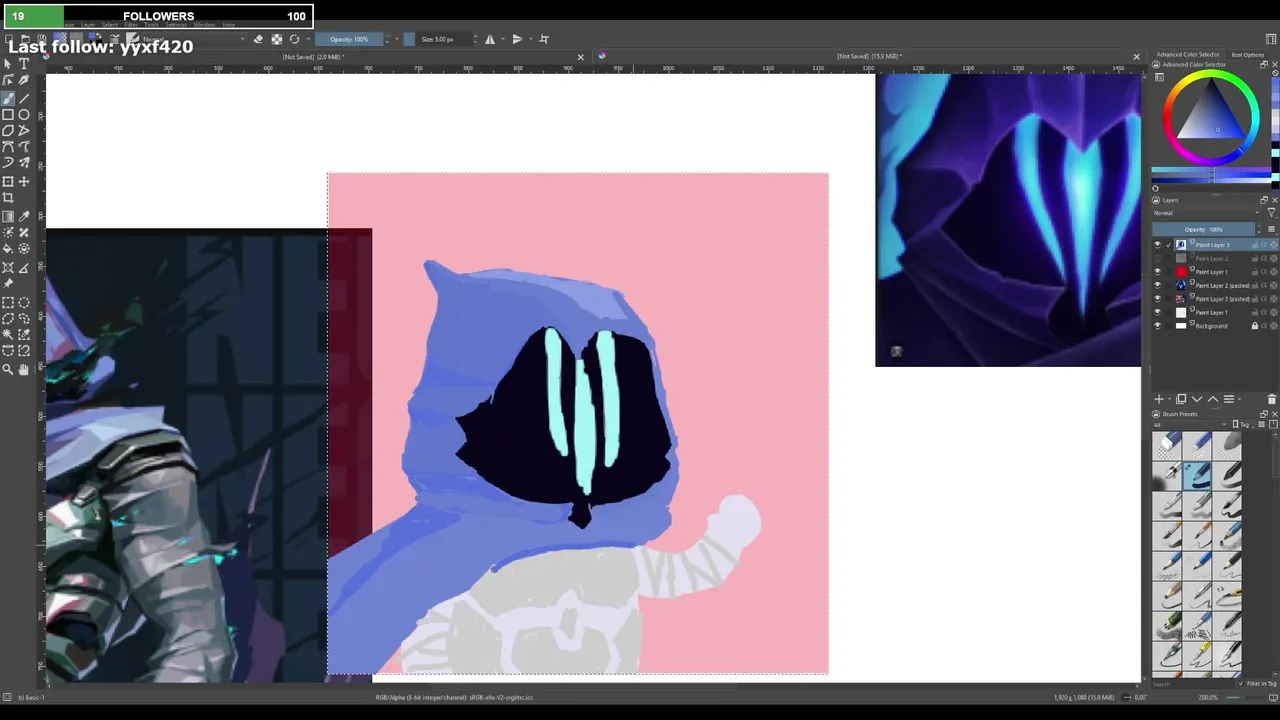Hide Paint Layer 3 visibility eye

tap(1158, 245)
